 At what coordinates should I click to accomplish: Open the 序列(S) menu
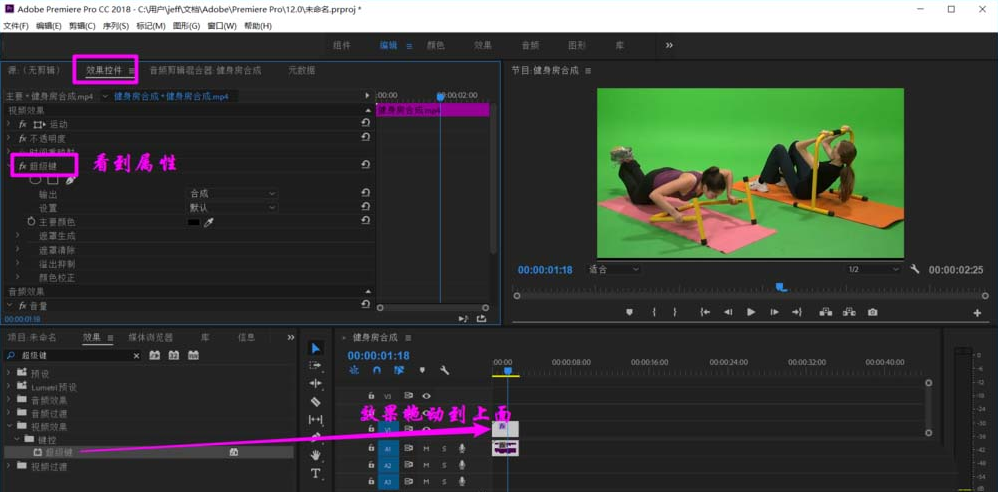116,26
